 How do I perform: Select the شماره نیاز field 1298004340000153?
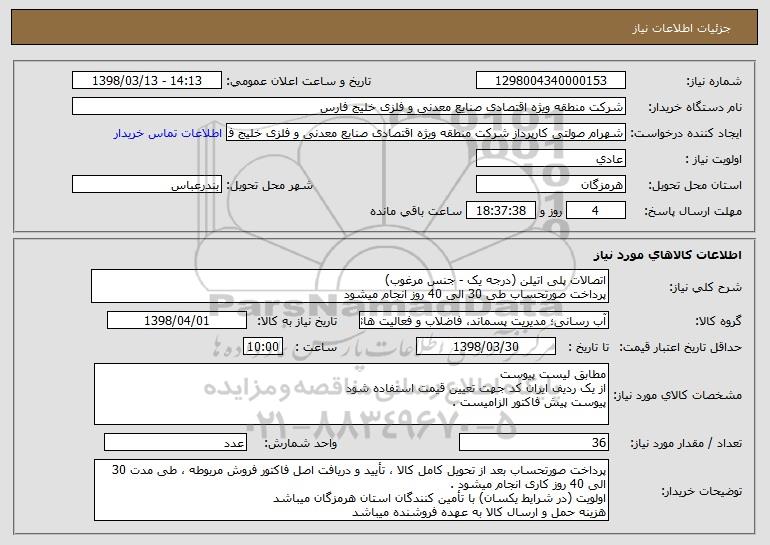[x=550, y=81]
